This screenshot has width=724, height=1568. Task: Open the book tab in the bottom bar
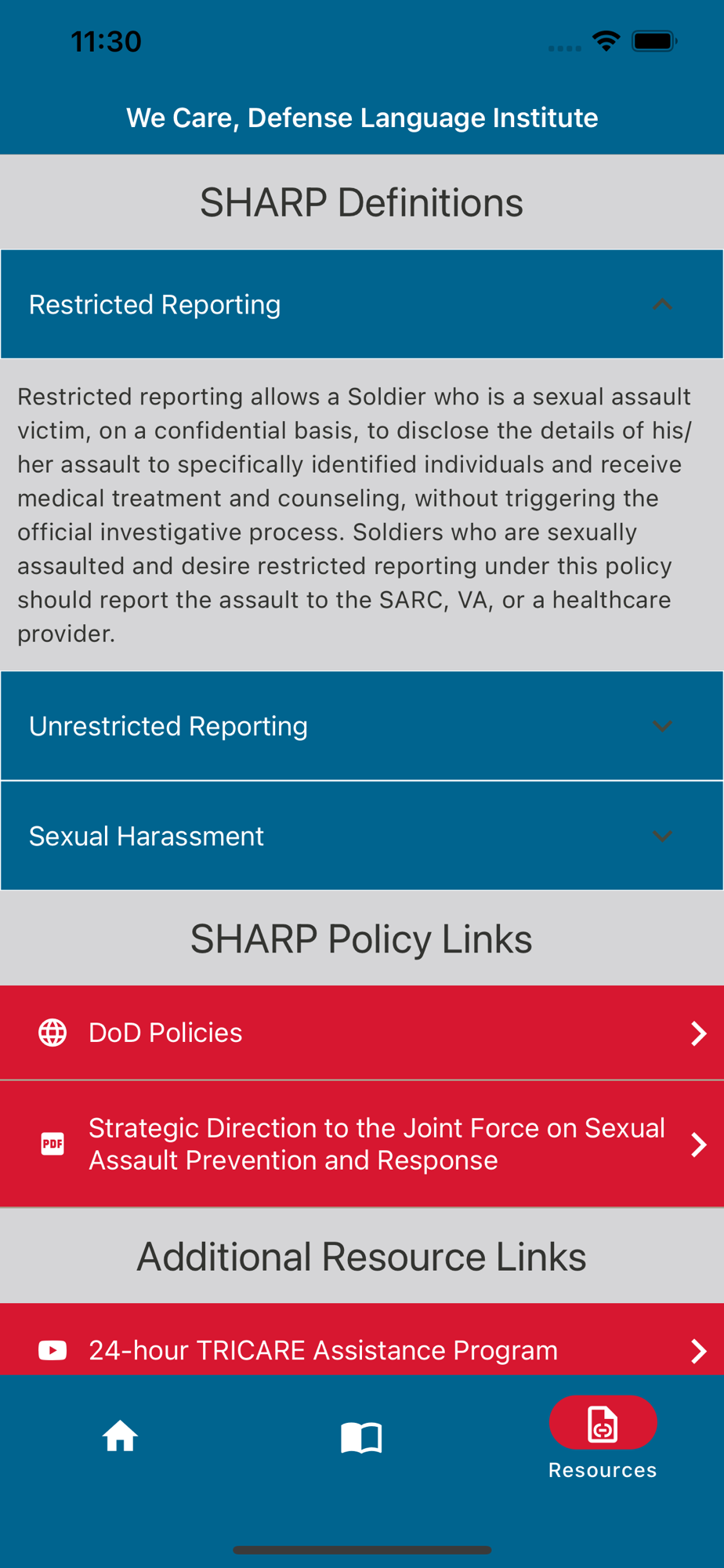tap(361, 1438)
